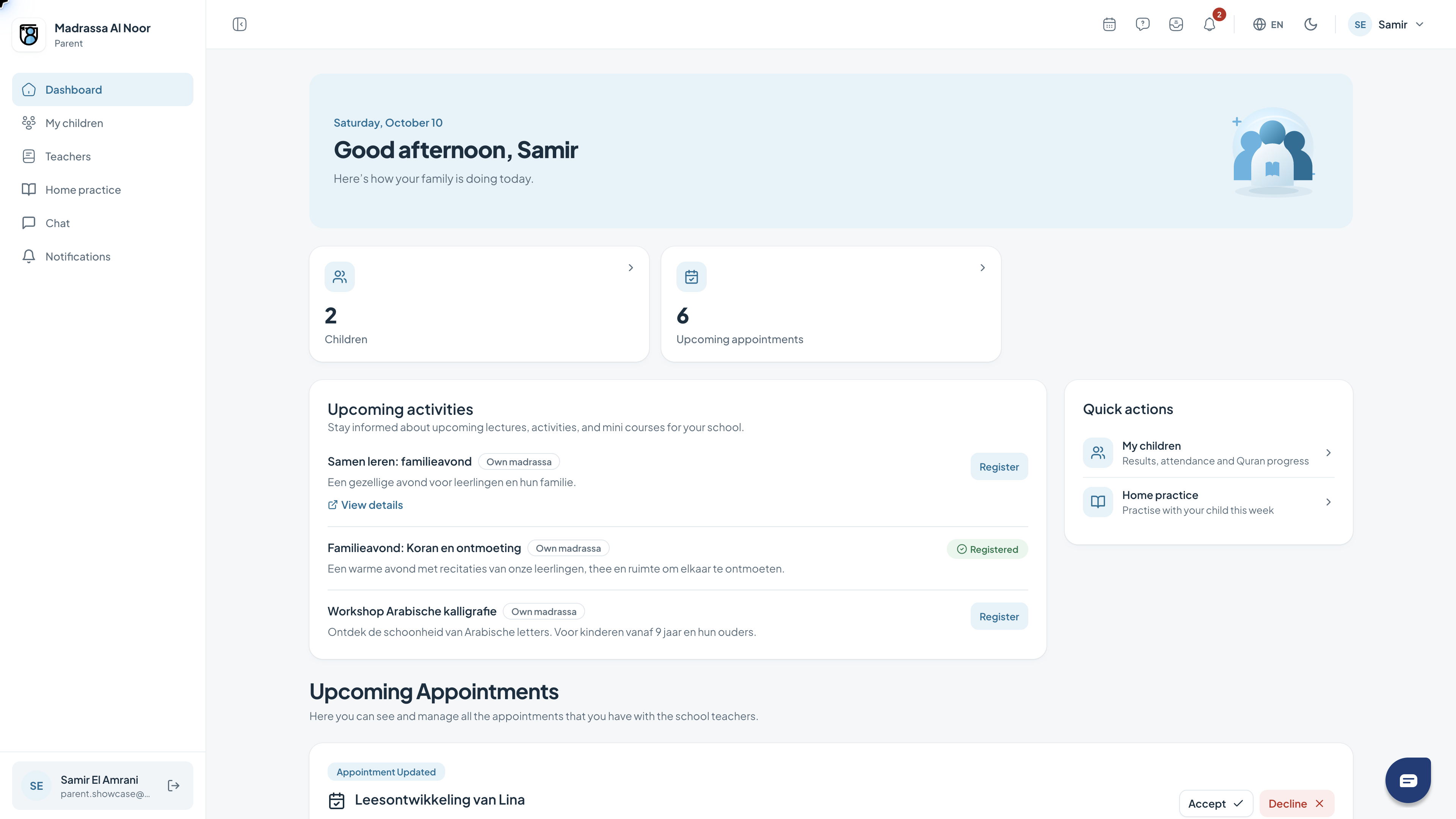Click the Workshop Arabische kalligrafie title

(412, 611)
